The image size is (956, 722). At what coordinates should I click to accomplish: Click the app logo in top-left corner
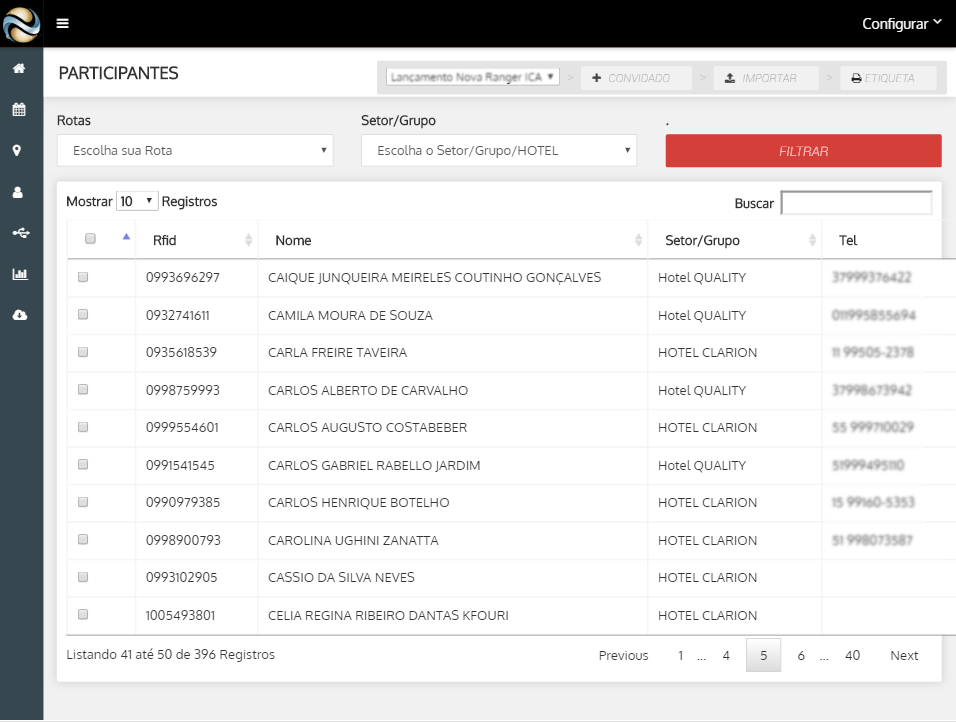[x=21, y=24]
